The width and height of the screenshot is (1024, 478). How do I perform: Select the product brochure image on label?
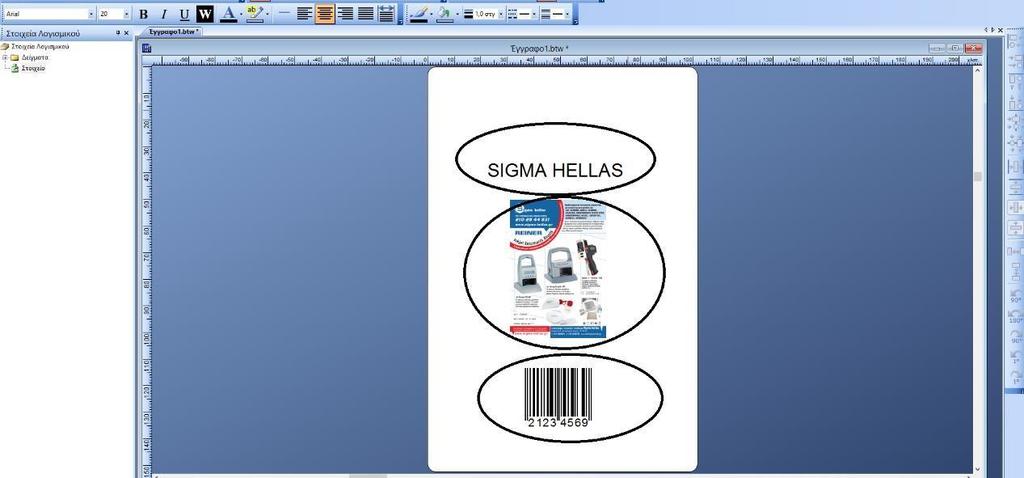click(558, 269)
